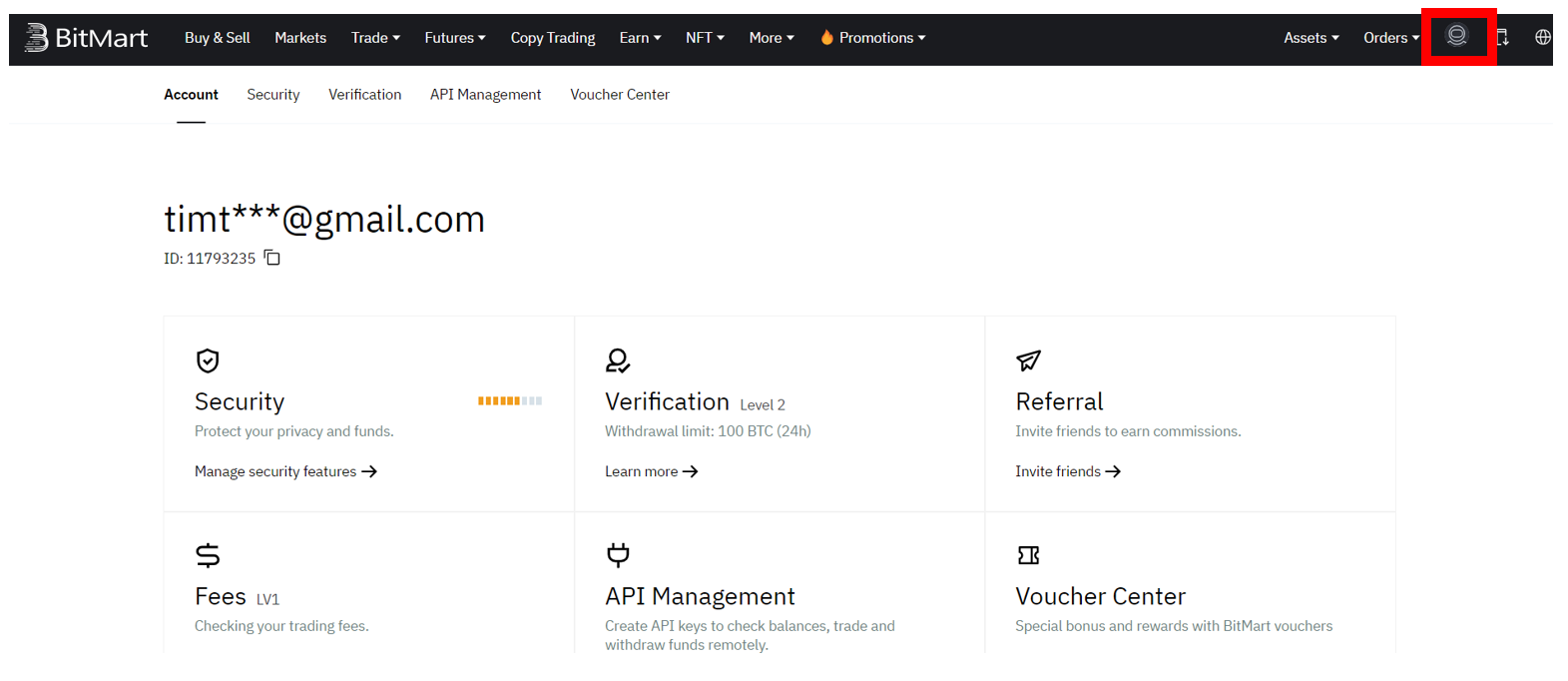Select the Account tab

pyautogui.click(x=191, y=95)
